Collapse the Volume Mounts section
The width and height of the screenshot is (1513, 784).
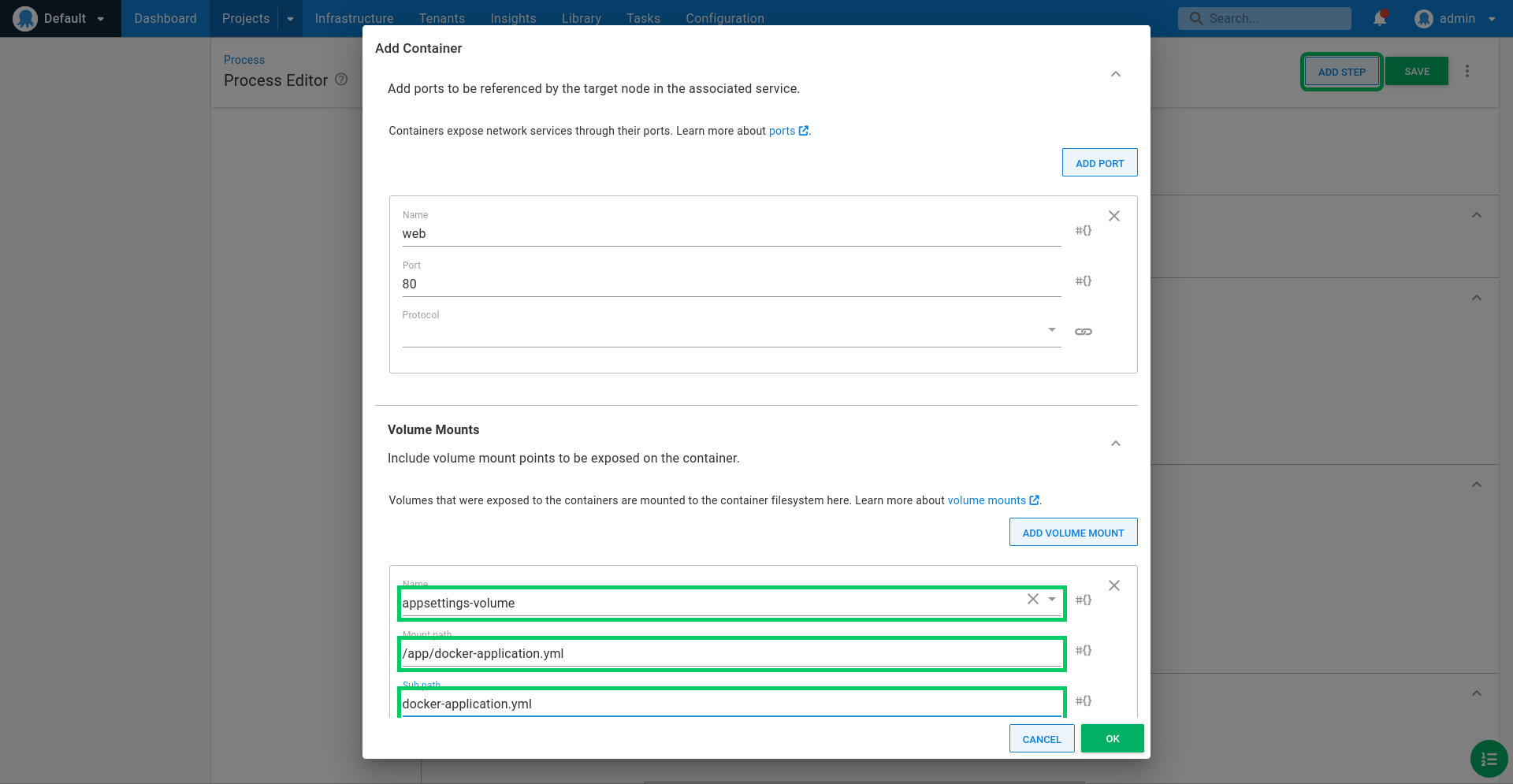[x=1116, y=444]
